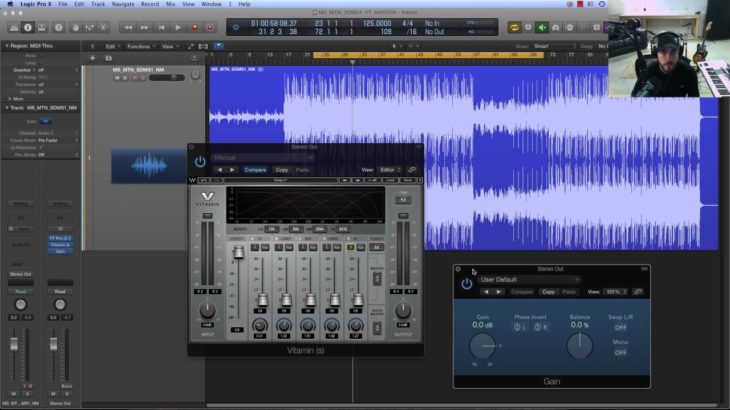Show the Mixer sliders icon
730x410 pixels.
(x=89, y=27)
